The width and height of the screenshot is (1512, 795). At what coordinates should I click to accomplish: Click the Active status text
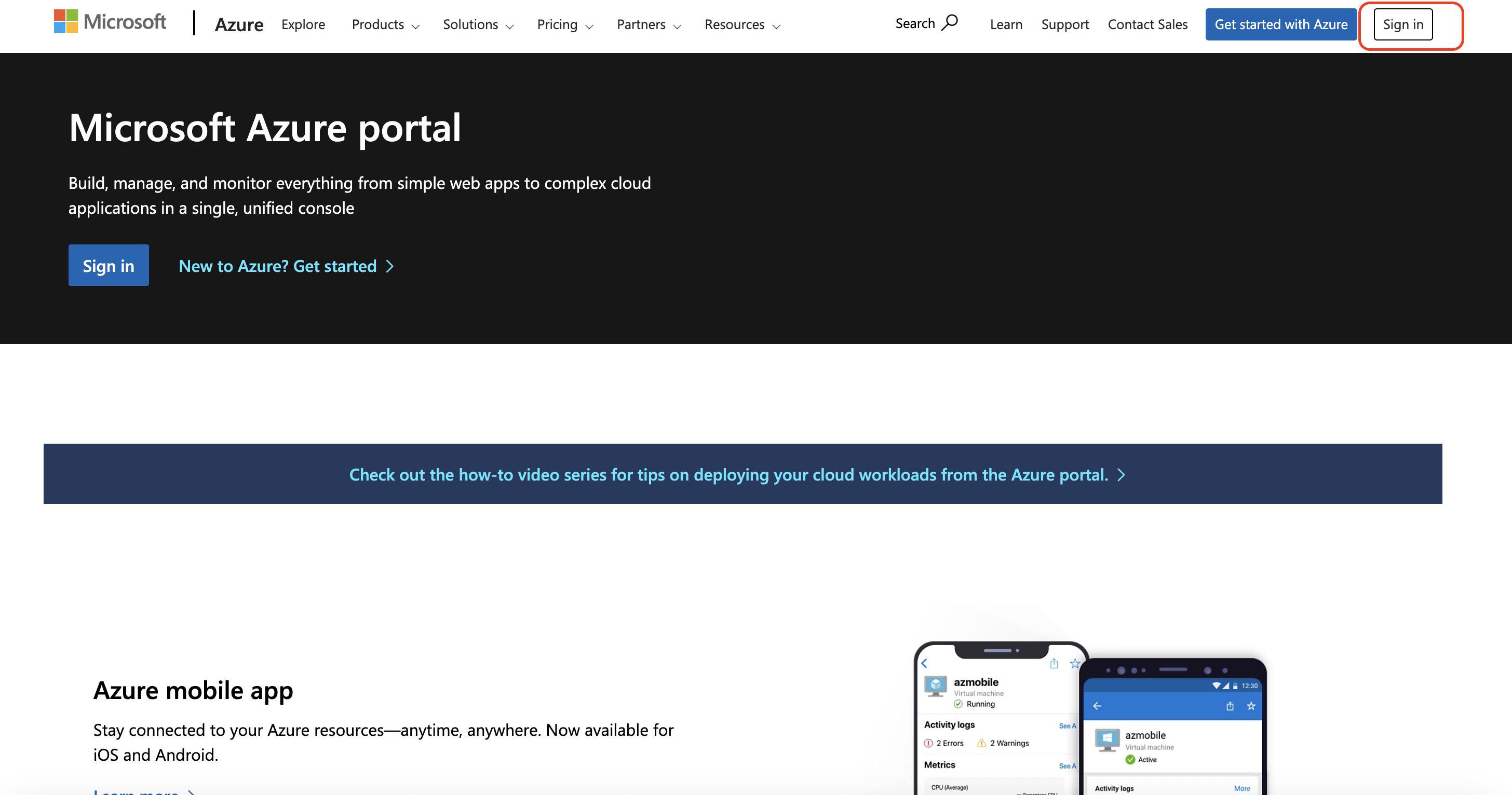point(1147,759)
